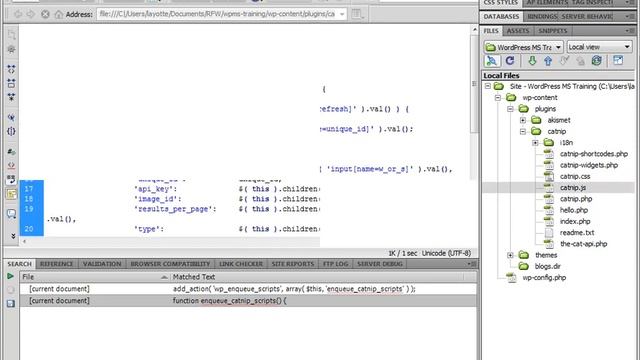Select the add_action search result row
Viewport: 640px width, 360px height.
coord(248,289)
